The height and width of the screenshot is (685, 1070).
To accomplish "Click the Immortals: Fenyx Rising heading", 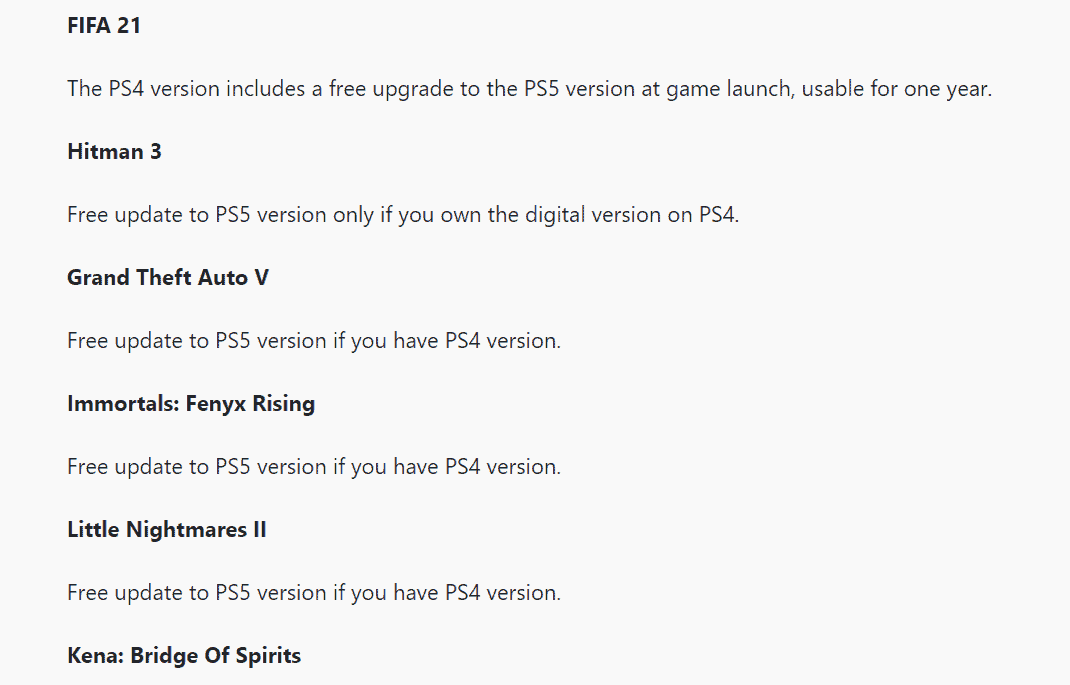I will point(191,404).
